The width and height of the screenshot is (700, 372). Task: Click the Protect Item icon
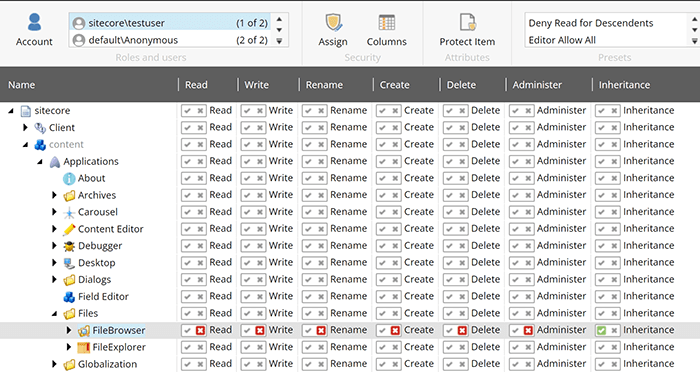[x=467, y=22]
